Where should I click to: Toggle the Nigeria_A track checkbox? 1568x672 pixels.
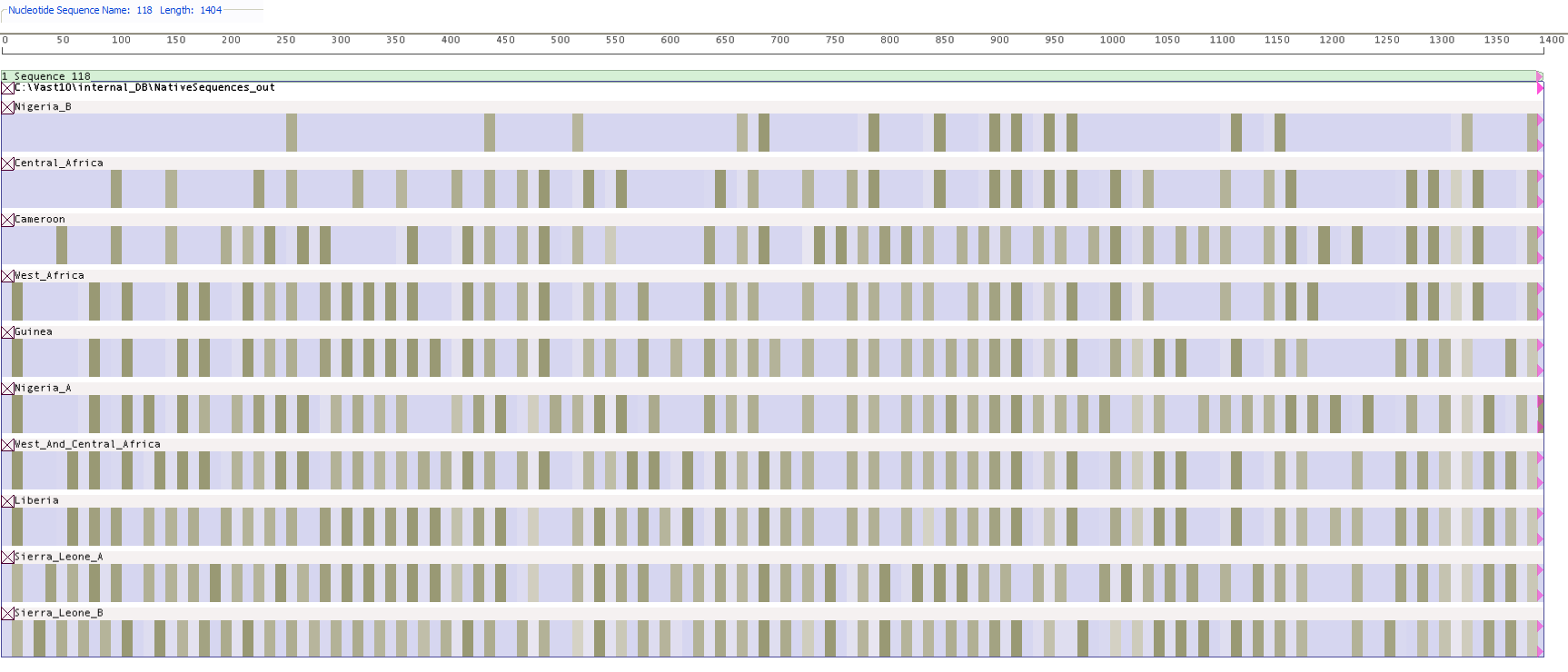[x=7, y=389]
